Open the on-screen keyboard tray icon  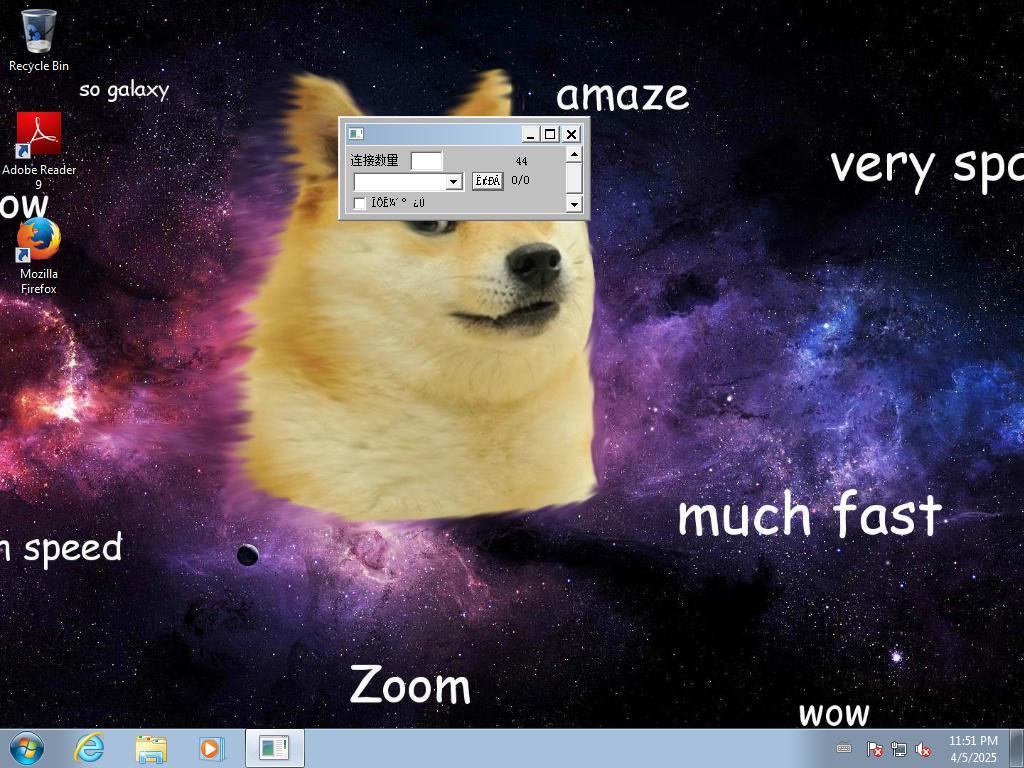point(844,748)
